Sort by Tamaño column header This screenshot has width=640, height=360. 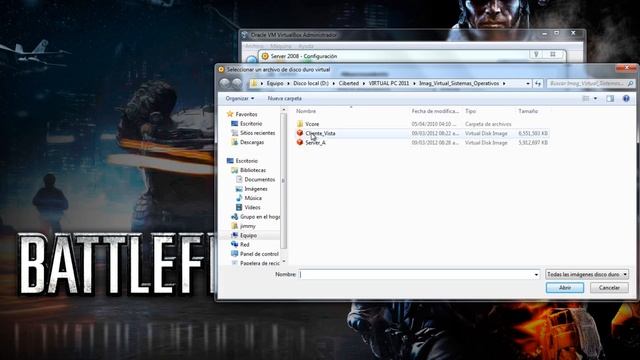(528, 111)
